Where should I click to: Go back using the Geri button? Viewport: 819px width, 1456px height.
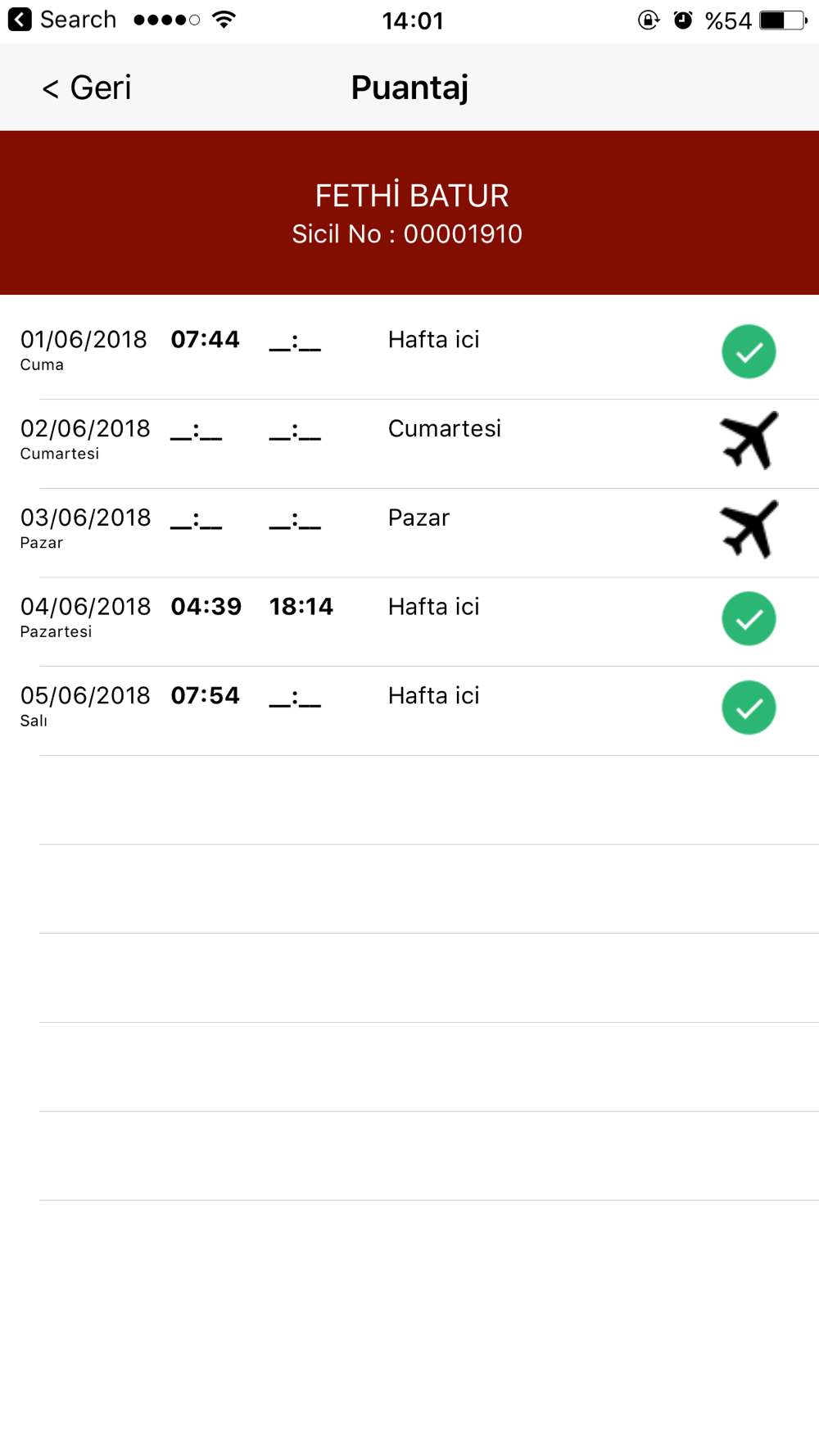point(87,88)
